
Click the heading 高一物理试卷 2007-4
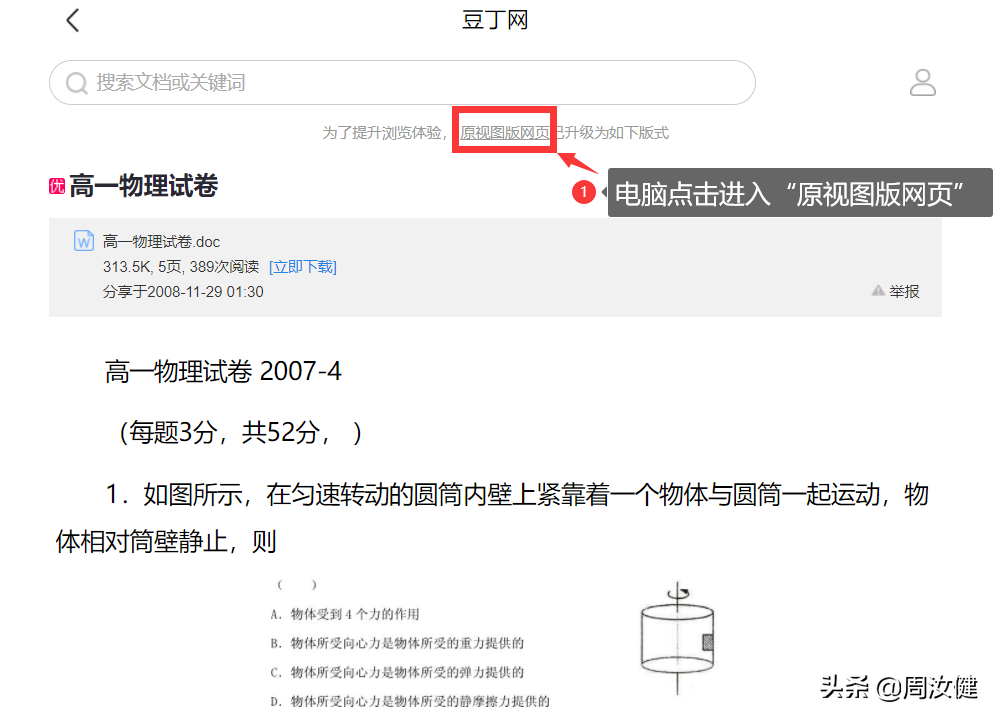pyautogui.click(x=223, y=371)
